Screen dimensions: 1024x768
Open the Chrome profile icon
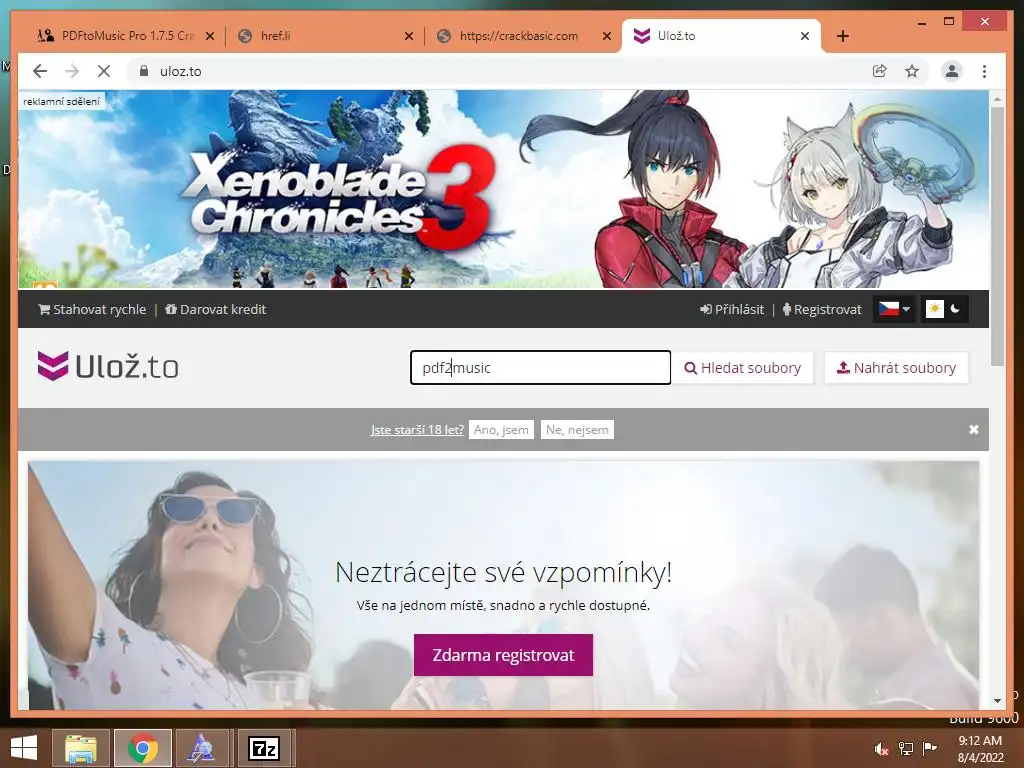[952, 71]
